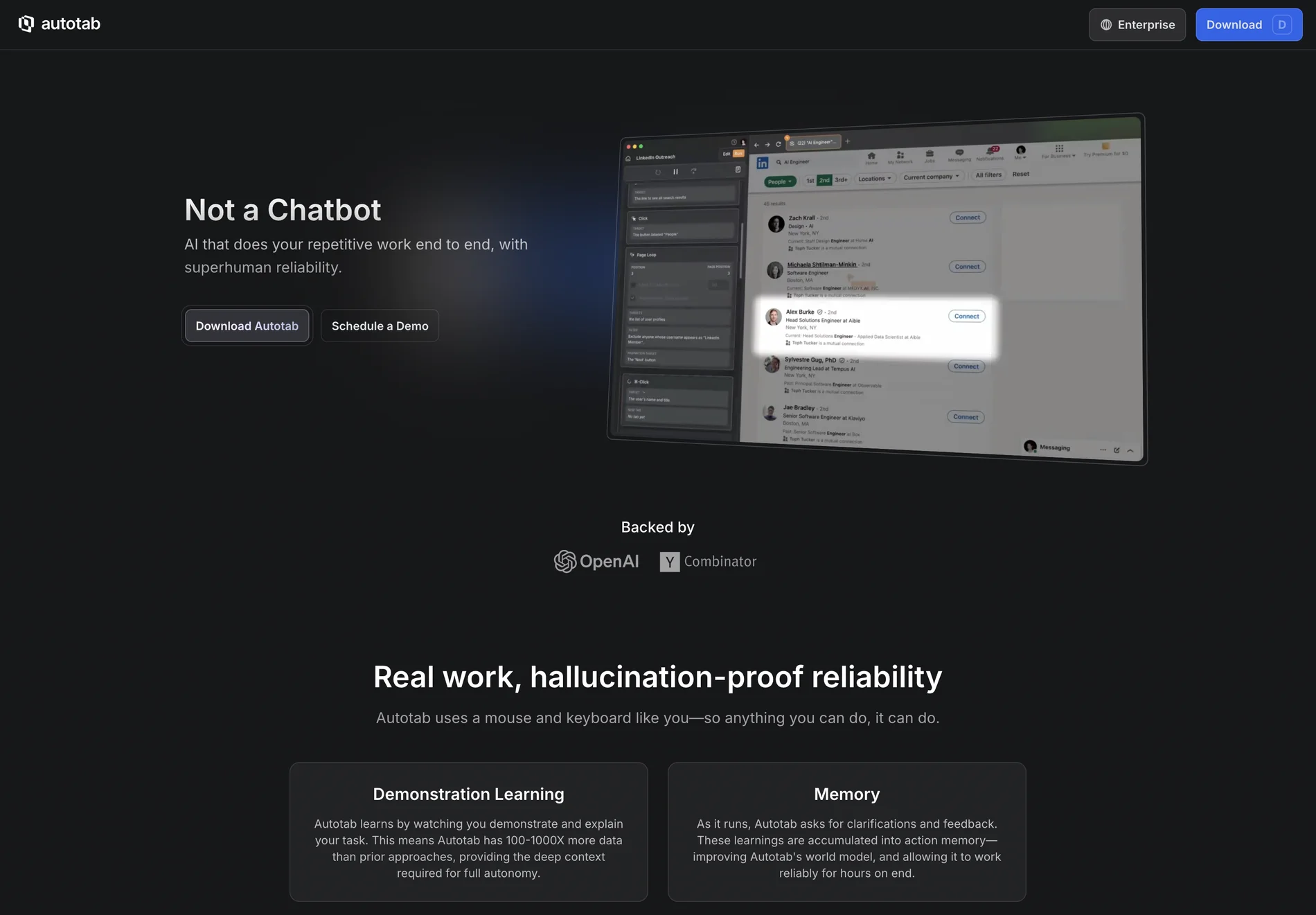Expand the For Business grid menu in the demo
This screenshot has height=915, width=1316.
pos(1058,150)
